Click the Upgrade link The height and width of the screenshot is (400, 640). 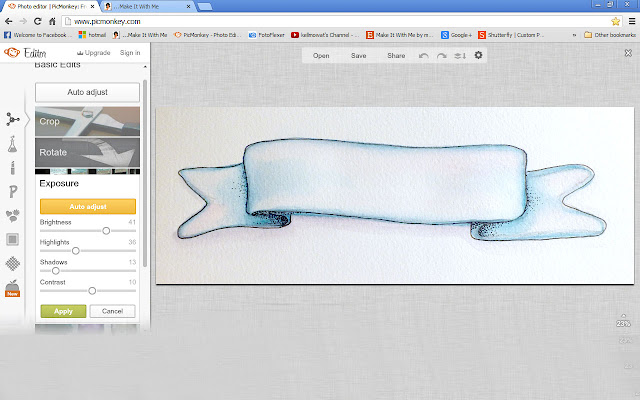click(x=93, y=53)
